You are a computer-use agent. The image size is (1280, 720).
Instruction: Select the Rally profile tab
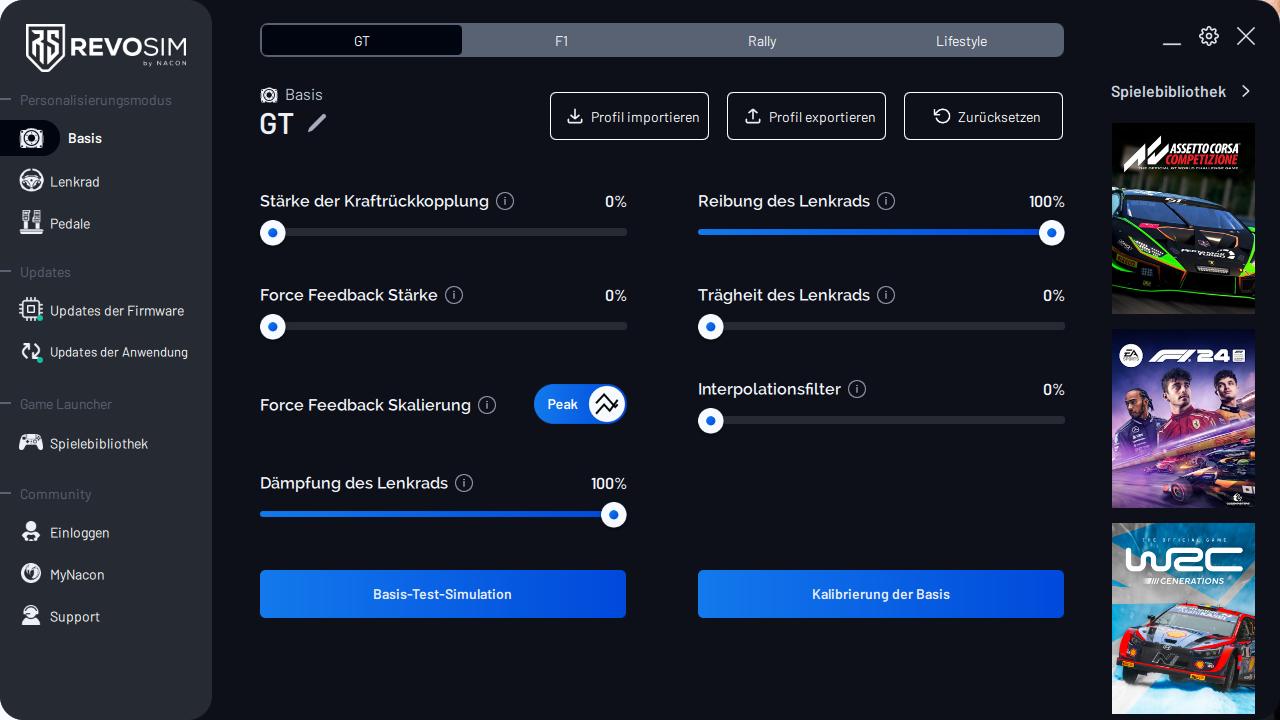[x=762, y=41]
